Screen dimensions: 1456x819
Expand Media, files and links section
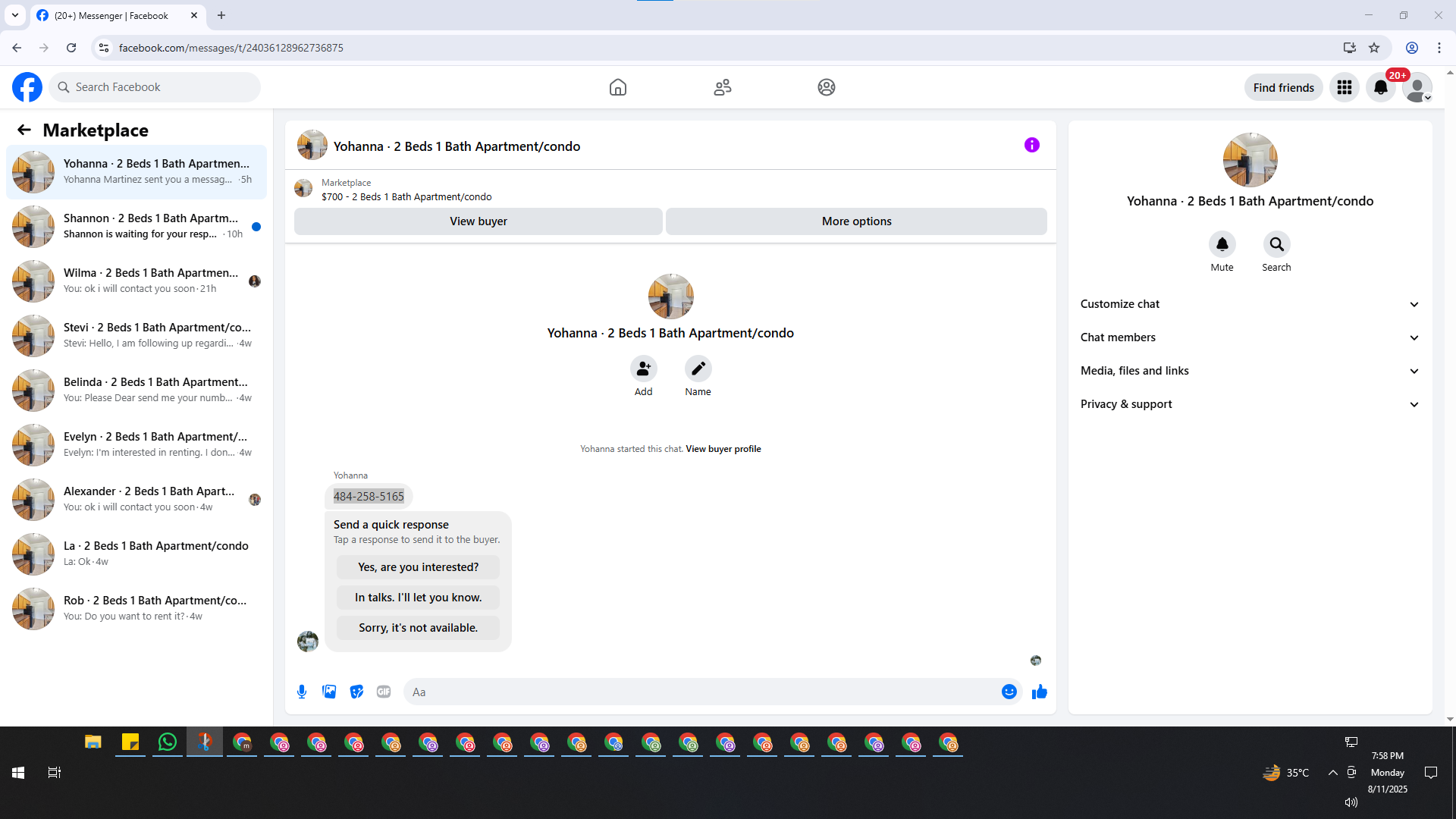[x=1249, y=371]
